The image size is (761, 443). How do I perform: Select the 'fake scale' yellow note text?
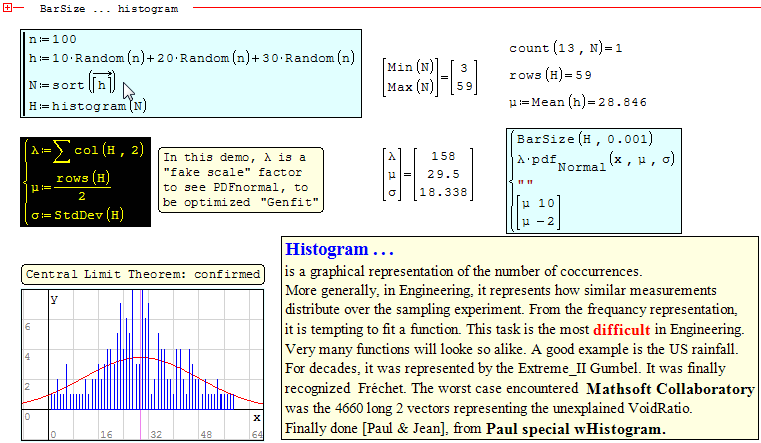241,180
